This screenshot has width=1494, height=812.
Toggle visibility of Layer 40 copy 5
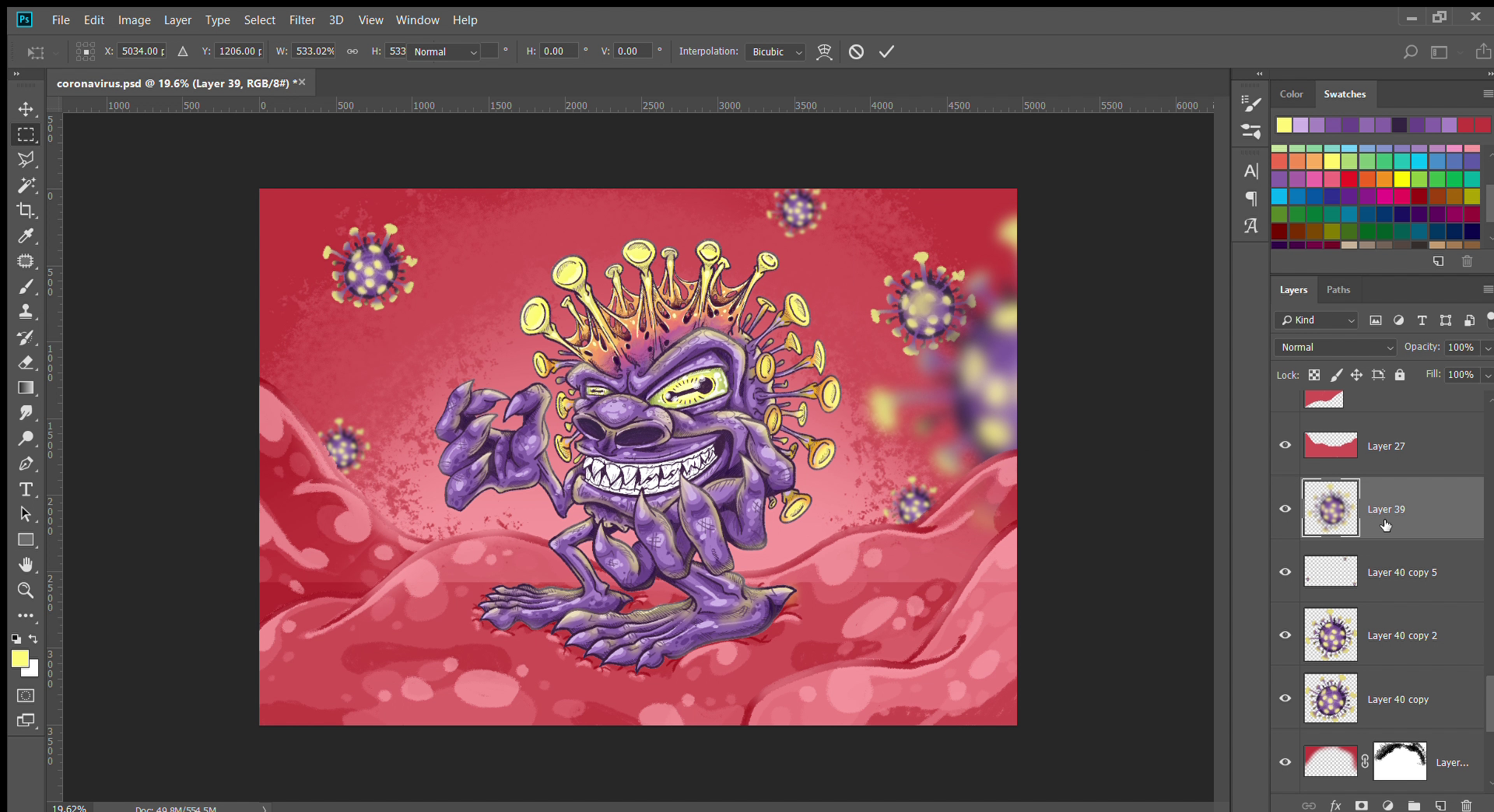click(x=1285, y=572)
